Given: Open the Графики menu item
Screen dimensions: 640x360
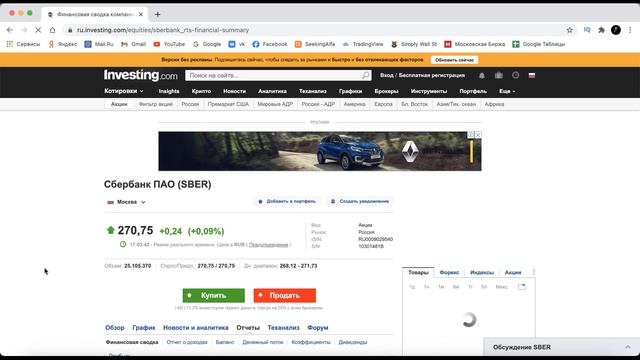Looking at the screenshot, I should [x=350, y=91].
